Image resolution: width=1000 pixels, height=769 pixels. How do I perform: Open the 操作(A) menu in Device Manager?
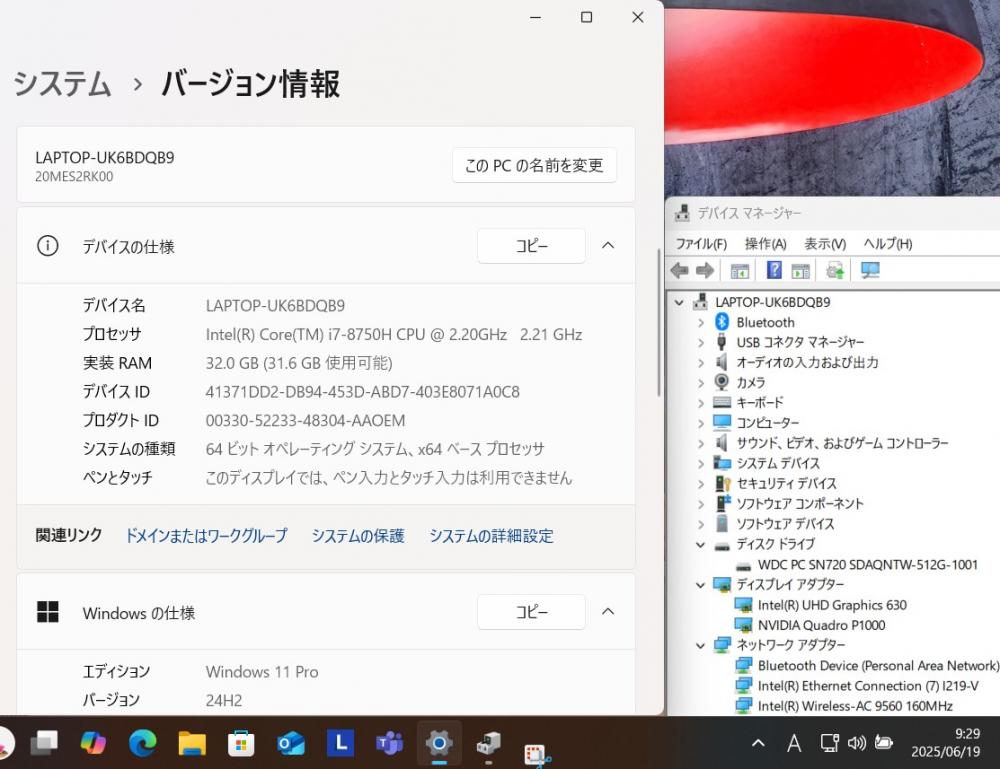(x=765, y=244)
